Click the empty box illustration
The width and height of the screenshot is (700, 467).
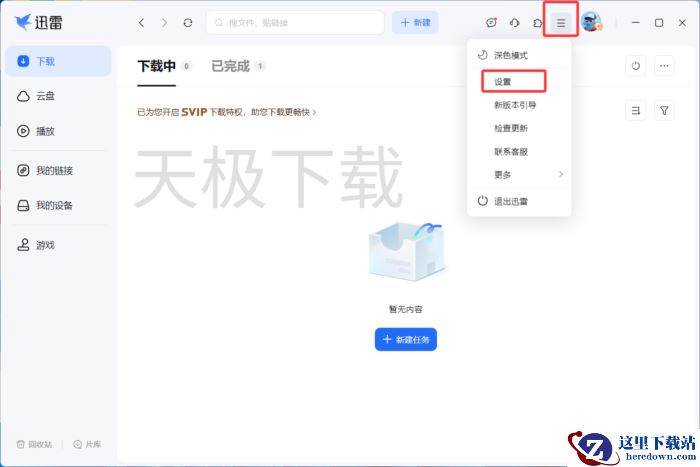(x=406, y=251)
